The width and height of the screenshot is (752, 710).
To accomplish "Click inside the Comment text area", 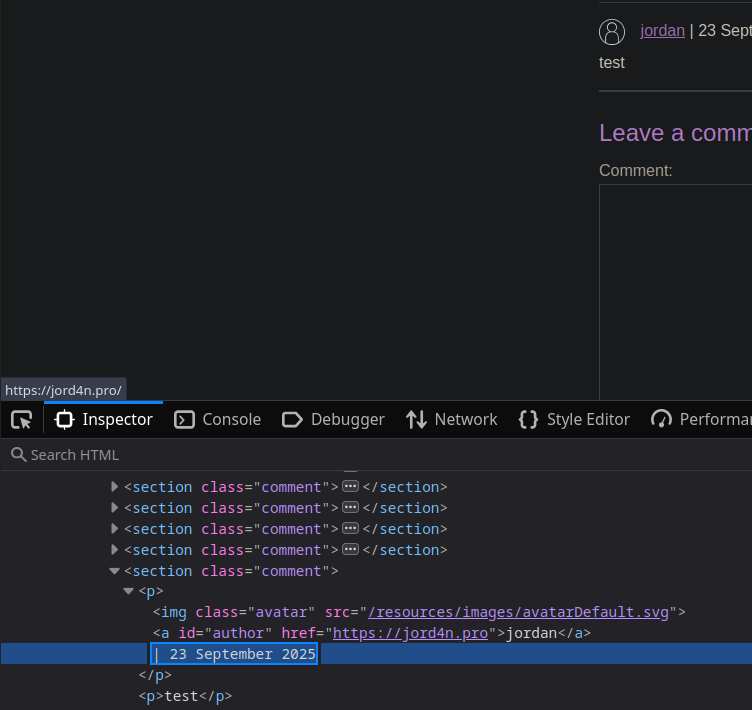I will [675, 290].
